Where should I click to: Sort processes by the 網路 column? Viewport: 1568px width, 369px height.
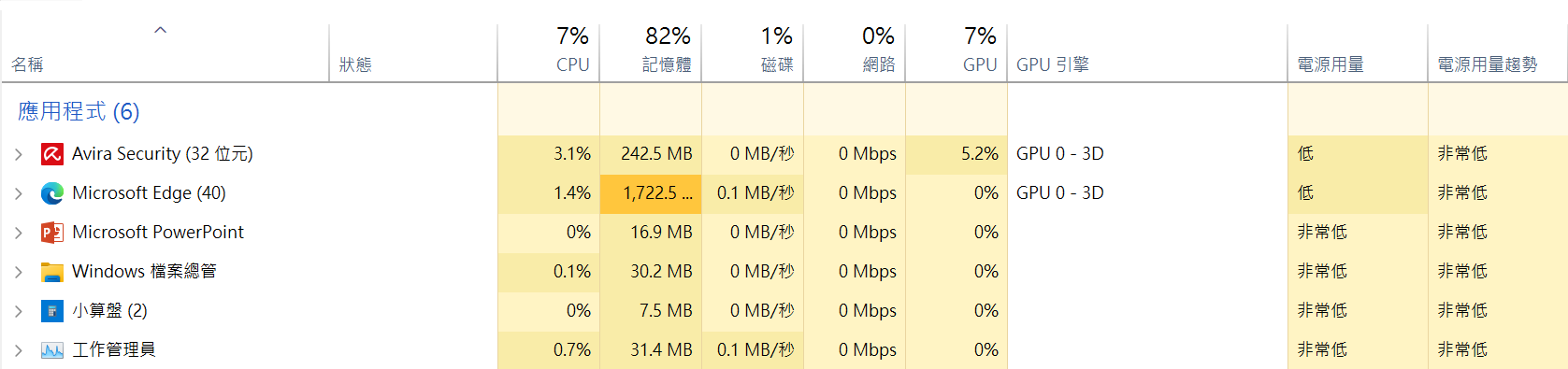pos(855,52)
